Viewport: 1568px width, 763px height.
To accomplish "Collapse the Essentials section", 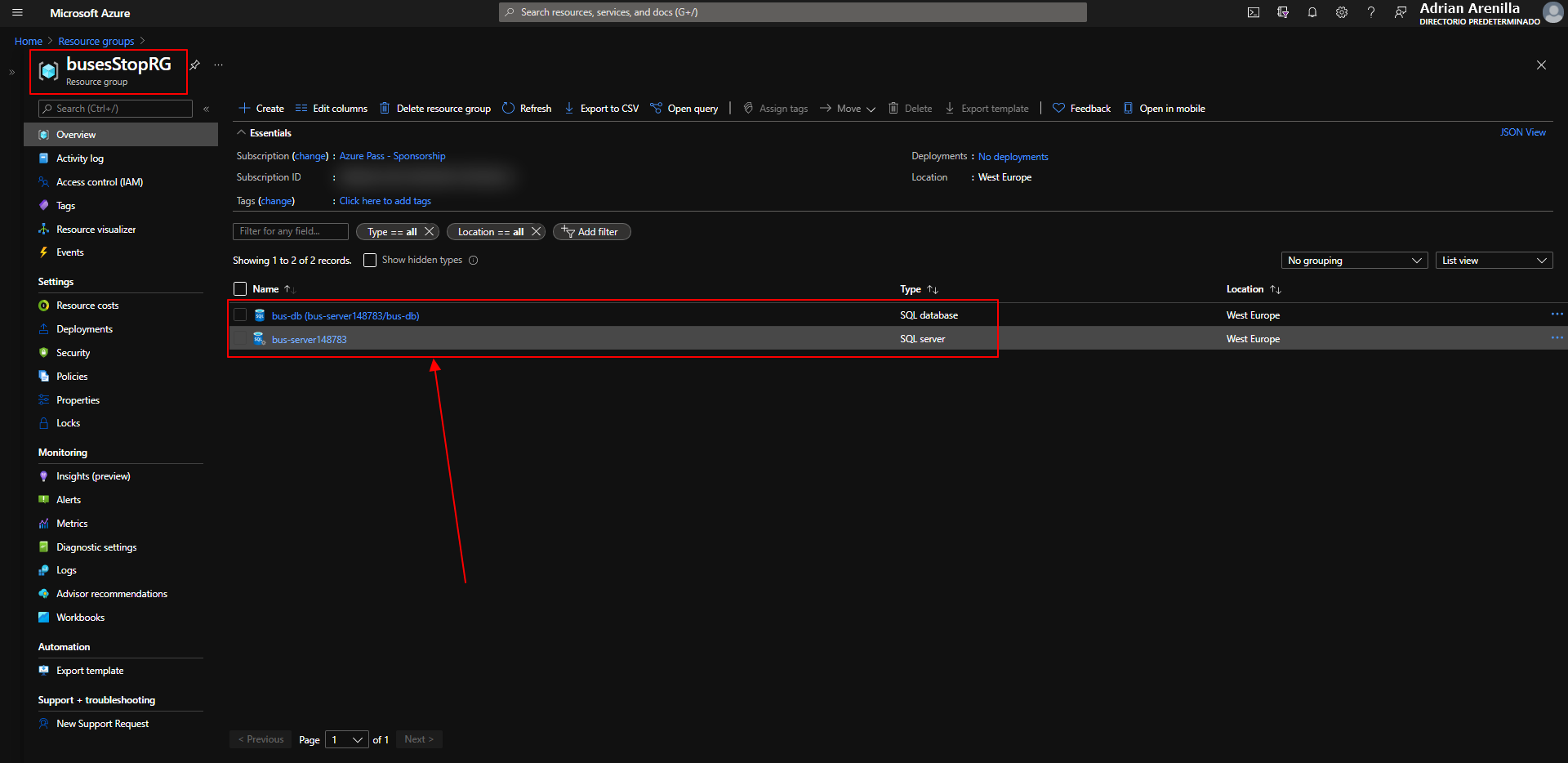I will click(264, 133).
